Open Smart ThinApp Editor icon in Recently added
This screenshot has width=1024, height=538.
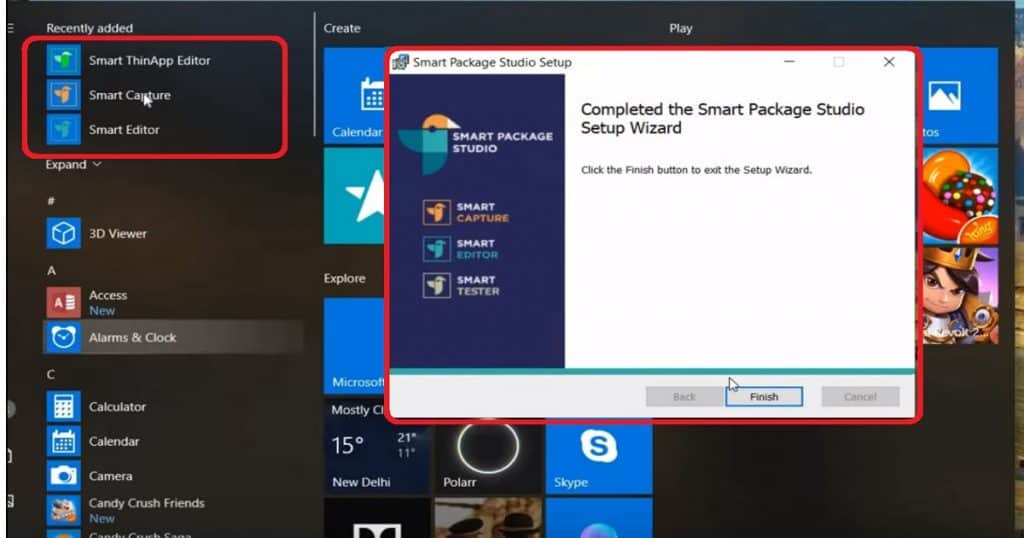63,60
